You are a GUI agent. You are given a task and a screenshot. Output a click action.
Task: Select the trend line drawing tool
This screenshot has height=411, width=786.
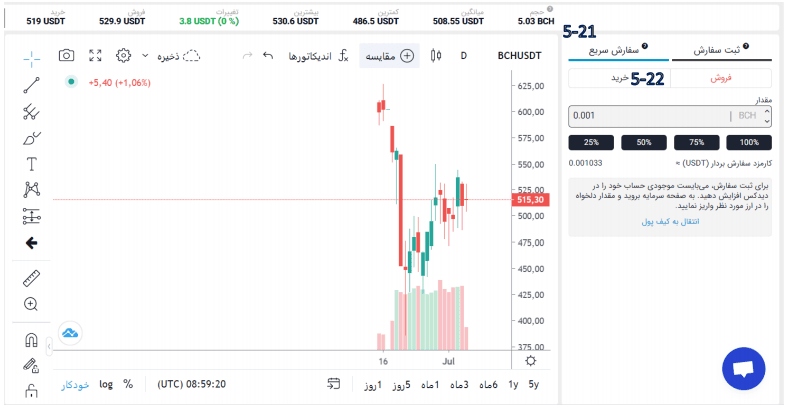click(x=31, y=85)
